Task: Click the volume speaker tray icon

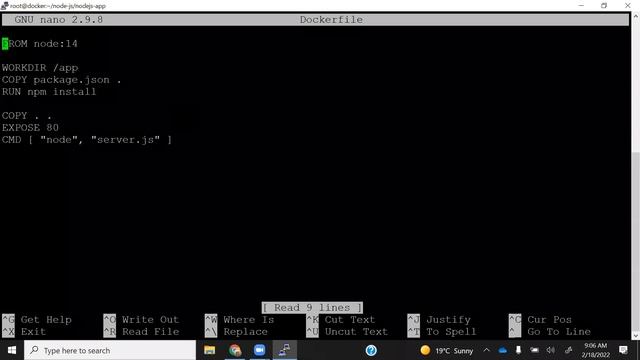Action: pos(551,350)
